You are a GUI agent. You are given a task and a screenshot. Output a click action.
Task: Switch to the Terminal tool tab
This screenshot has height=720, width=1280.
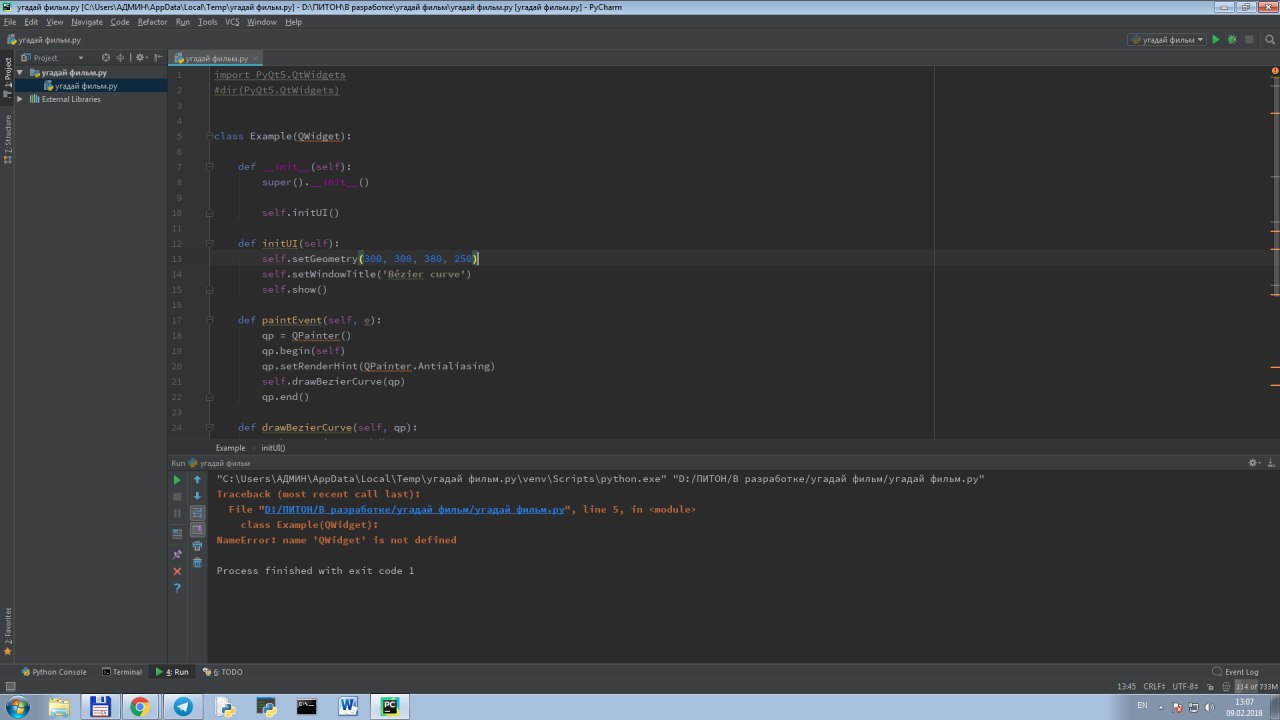(x=121, y=672)
